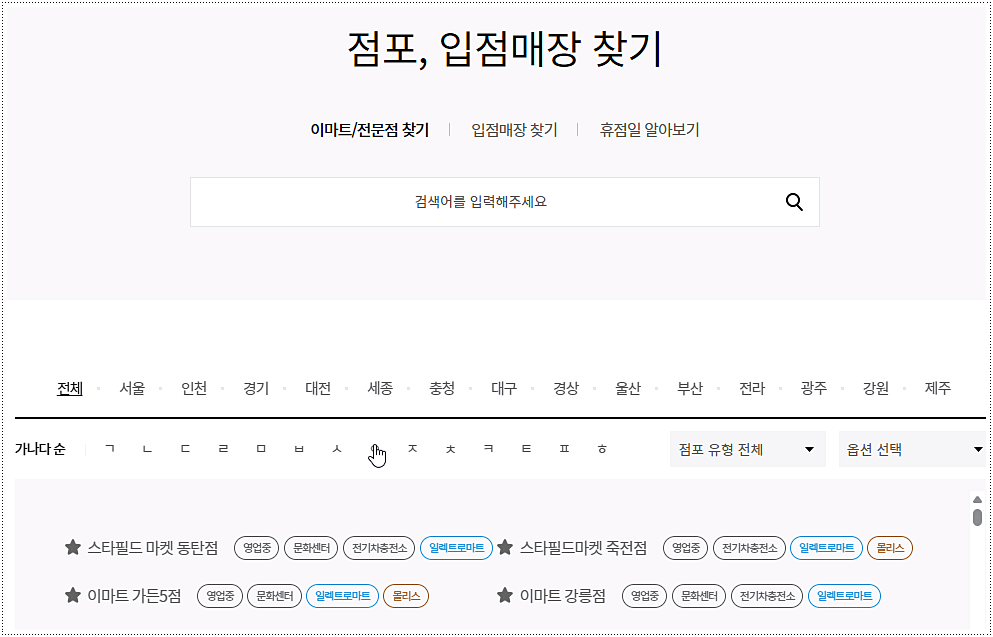Click 몰리스 tag on 스타필드마켓 죽전점

[x=890, y=548]
